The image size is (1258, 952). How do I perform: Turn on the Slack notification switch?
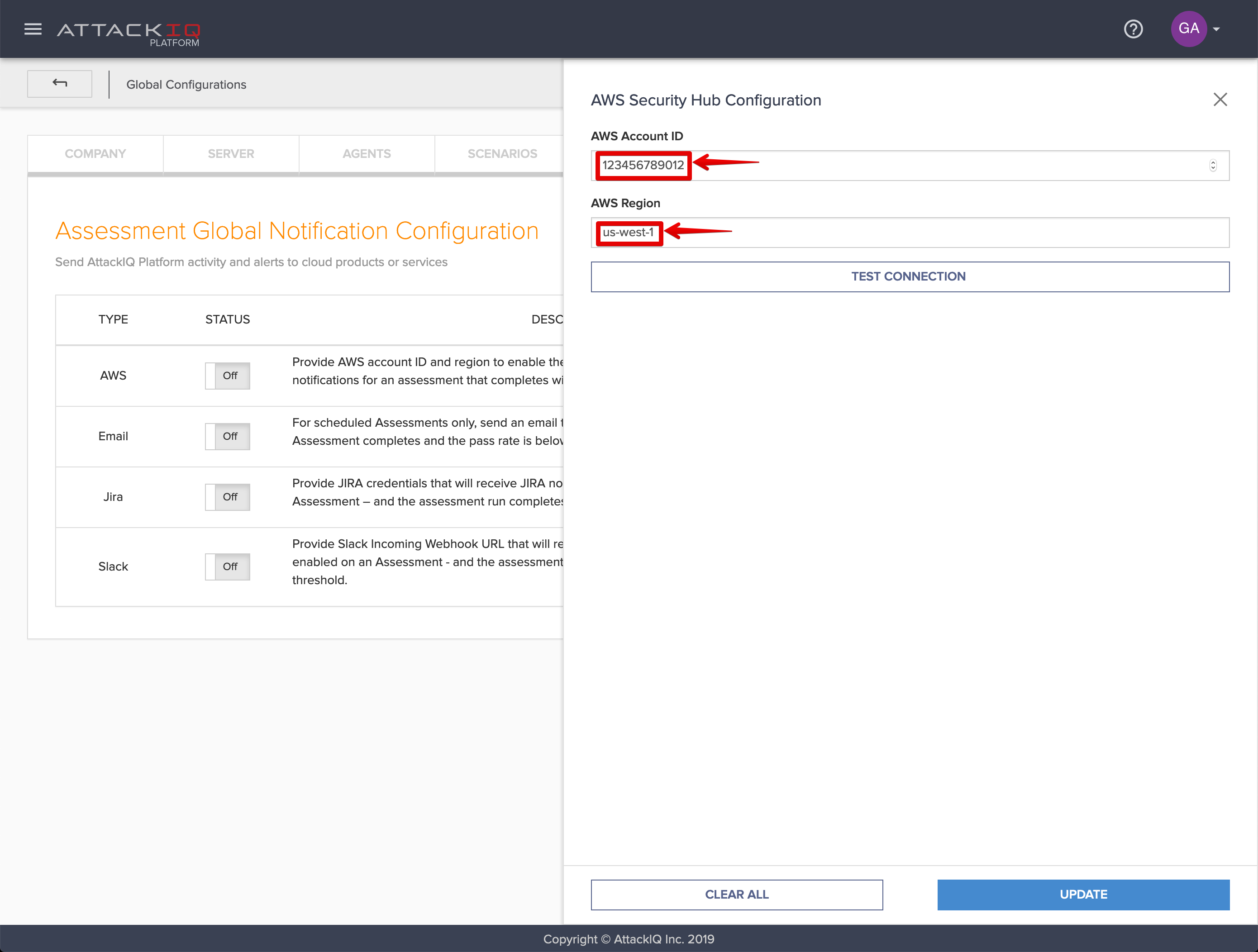click(x=228, y=566)
